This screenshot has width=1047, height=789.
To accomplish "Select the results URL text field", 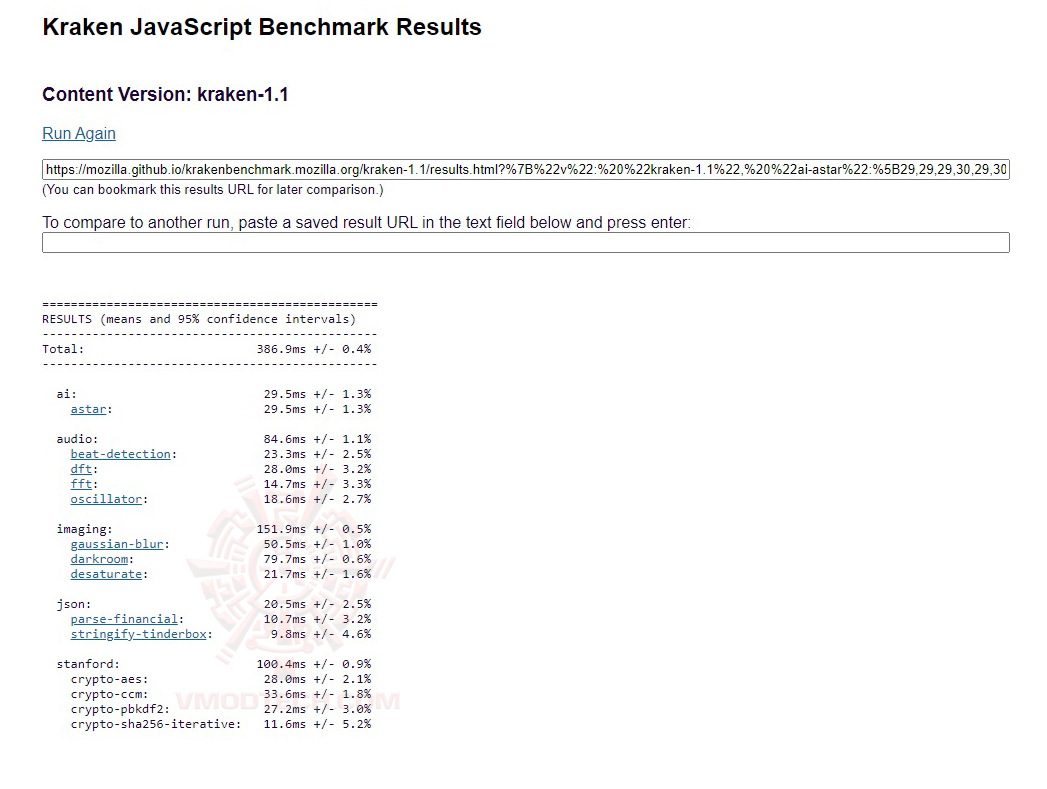I will 526,170.
